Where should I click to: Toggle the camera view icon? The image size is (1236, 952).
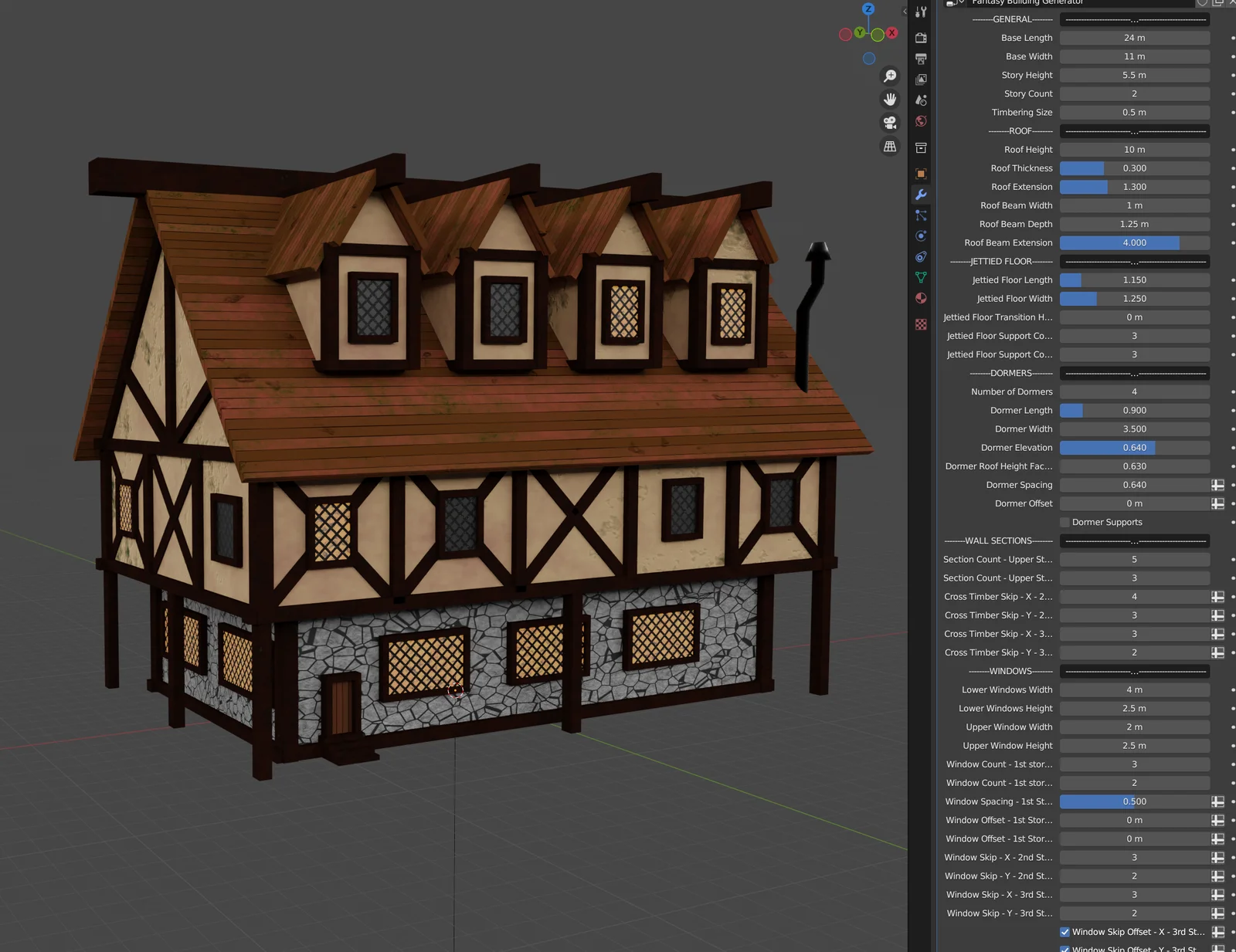pos(890,121)
